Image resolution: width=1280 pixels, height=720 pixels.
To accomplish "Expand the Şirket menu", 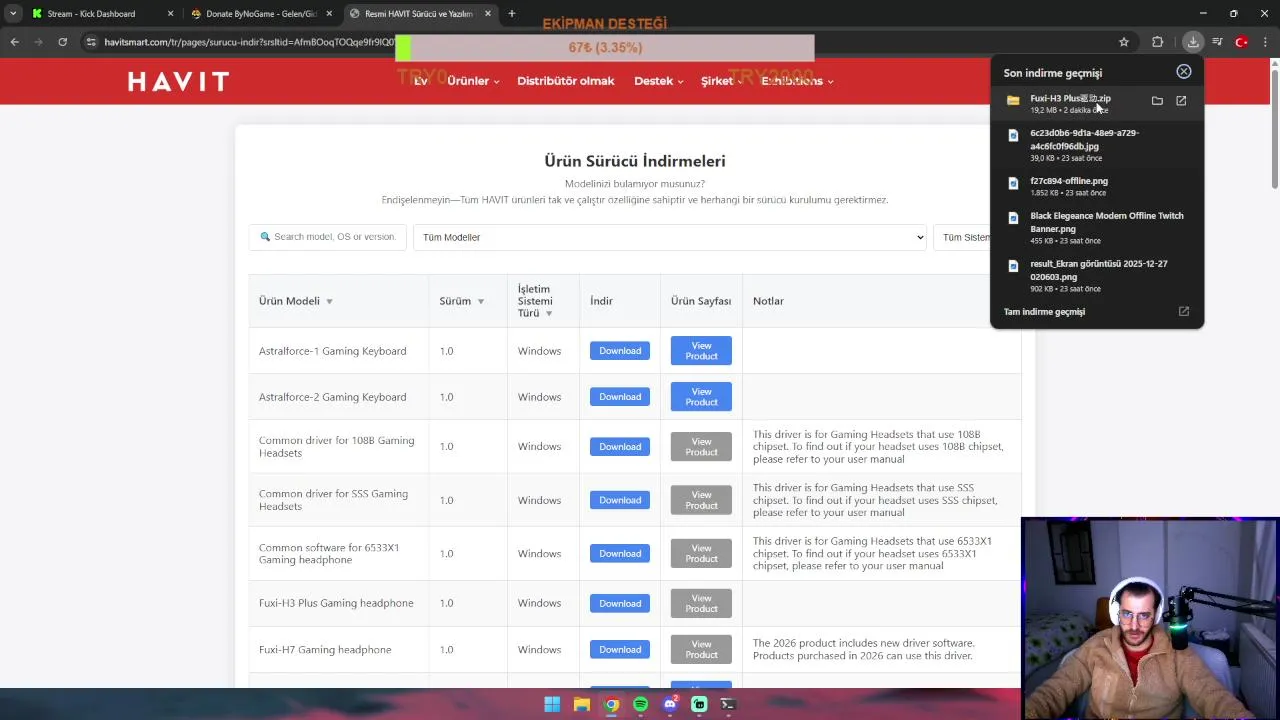I will pyautogui.click(x=721, y=81).
